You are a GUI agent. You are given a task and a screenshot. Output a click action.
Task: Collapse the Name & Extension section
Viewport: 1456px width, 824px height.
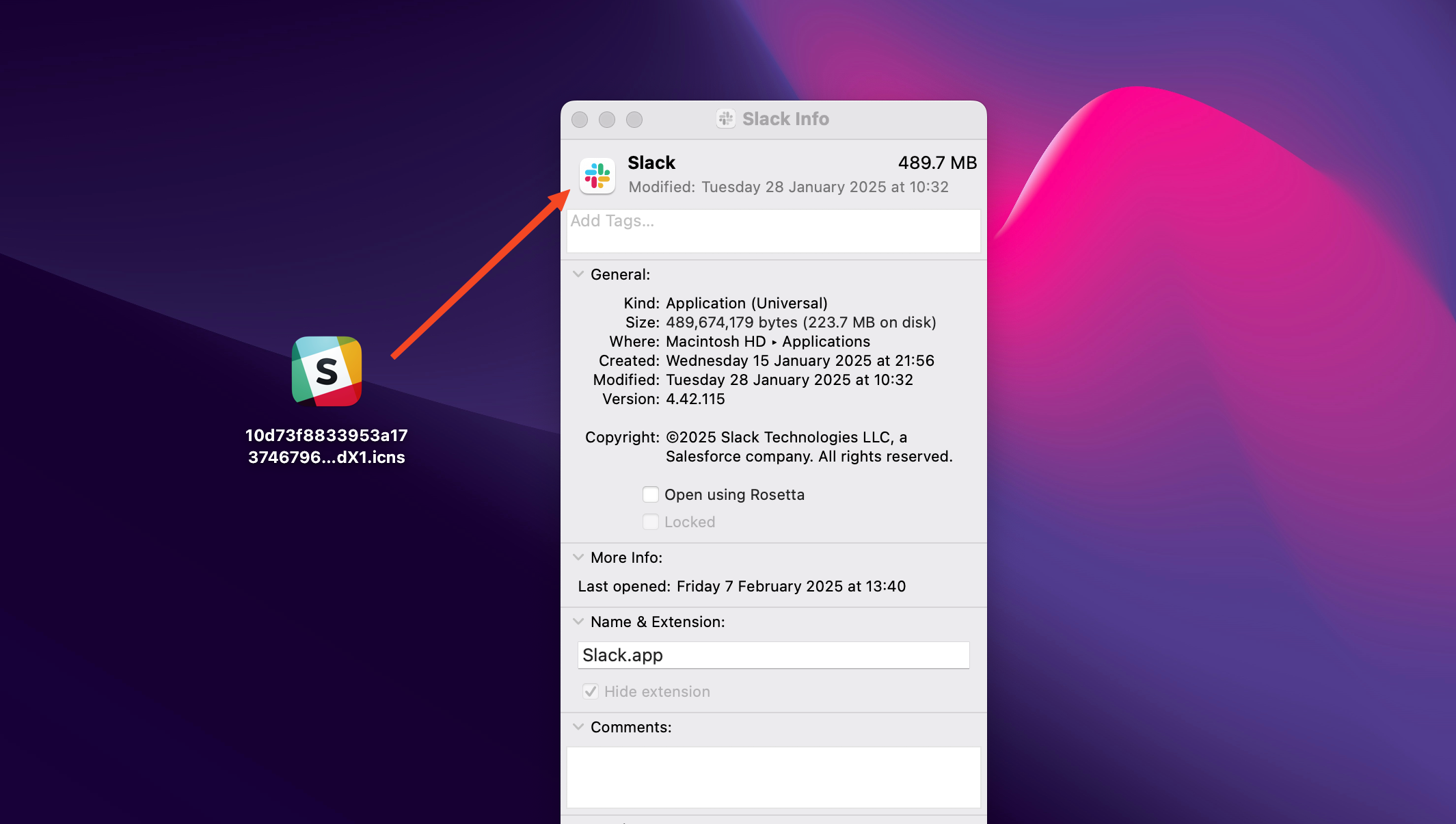coord(578,622)
